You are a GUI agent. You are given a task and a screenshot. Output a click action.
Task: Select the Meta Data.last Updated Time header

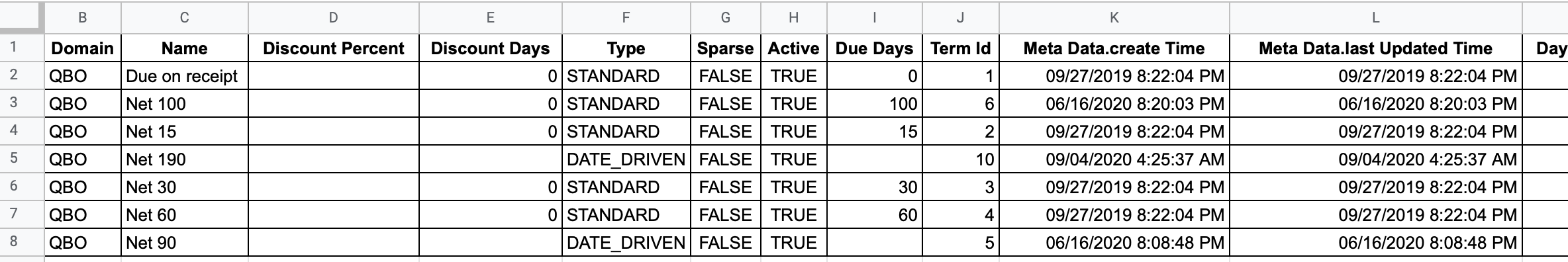pos(1376,48)
